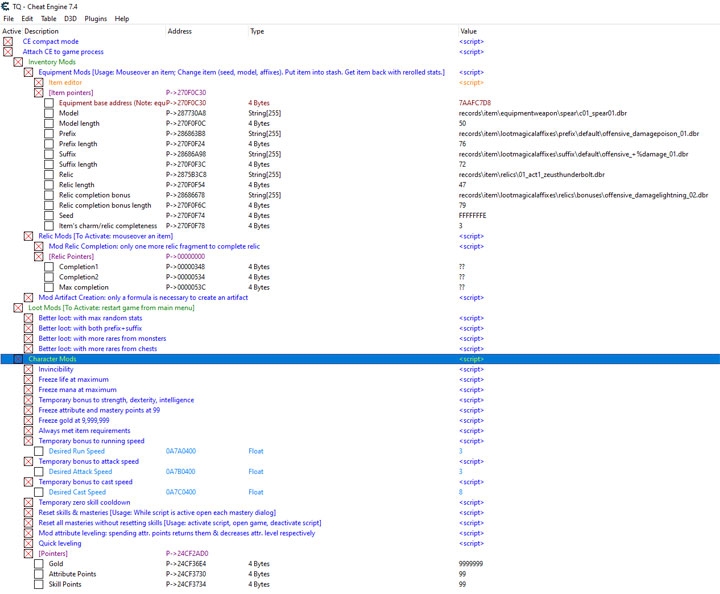The width and height of the screenshot is (720, 594).
Task: Toggle the Character Mods group checkbox
Action: click(18, 359)
